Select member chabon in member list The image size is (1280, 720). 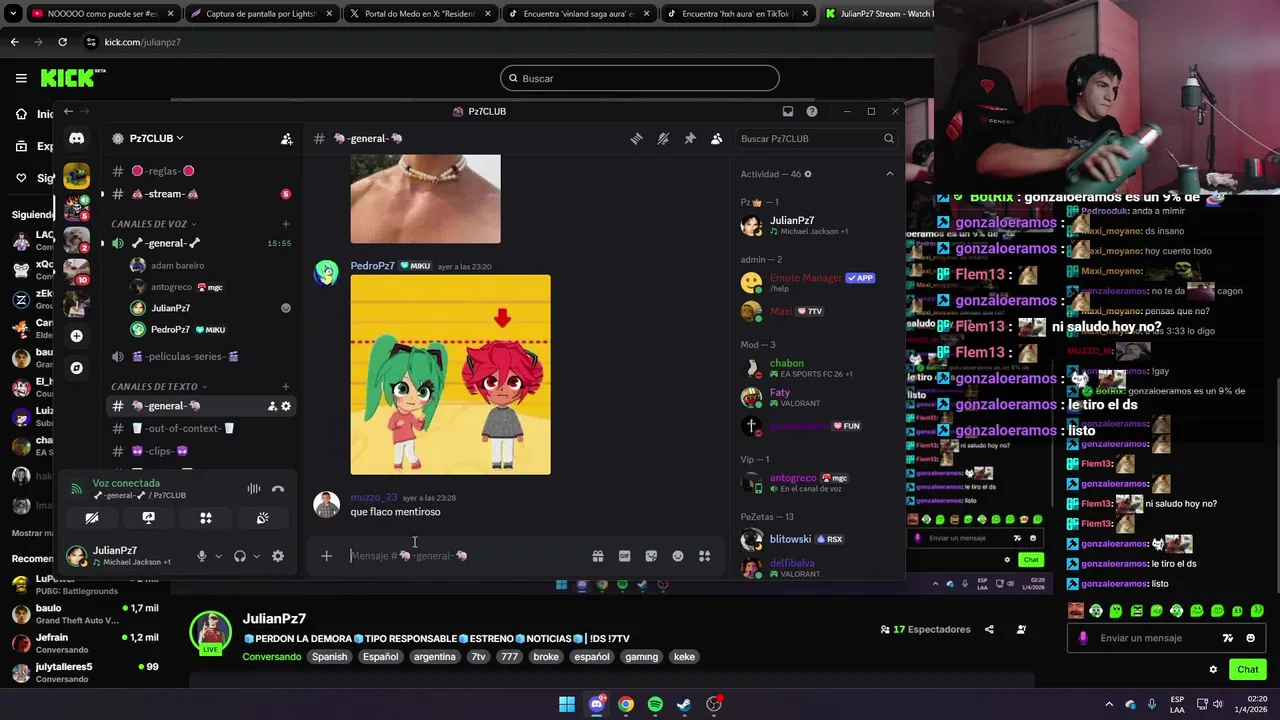pos(815,368)
